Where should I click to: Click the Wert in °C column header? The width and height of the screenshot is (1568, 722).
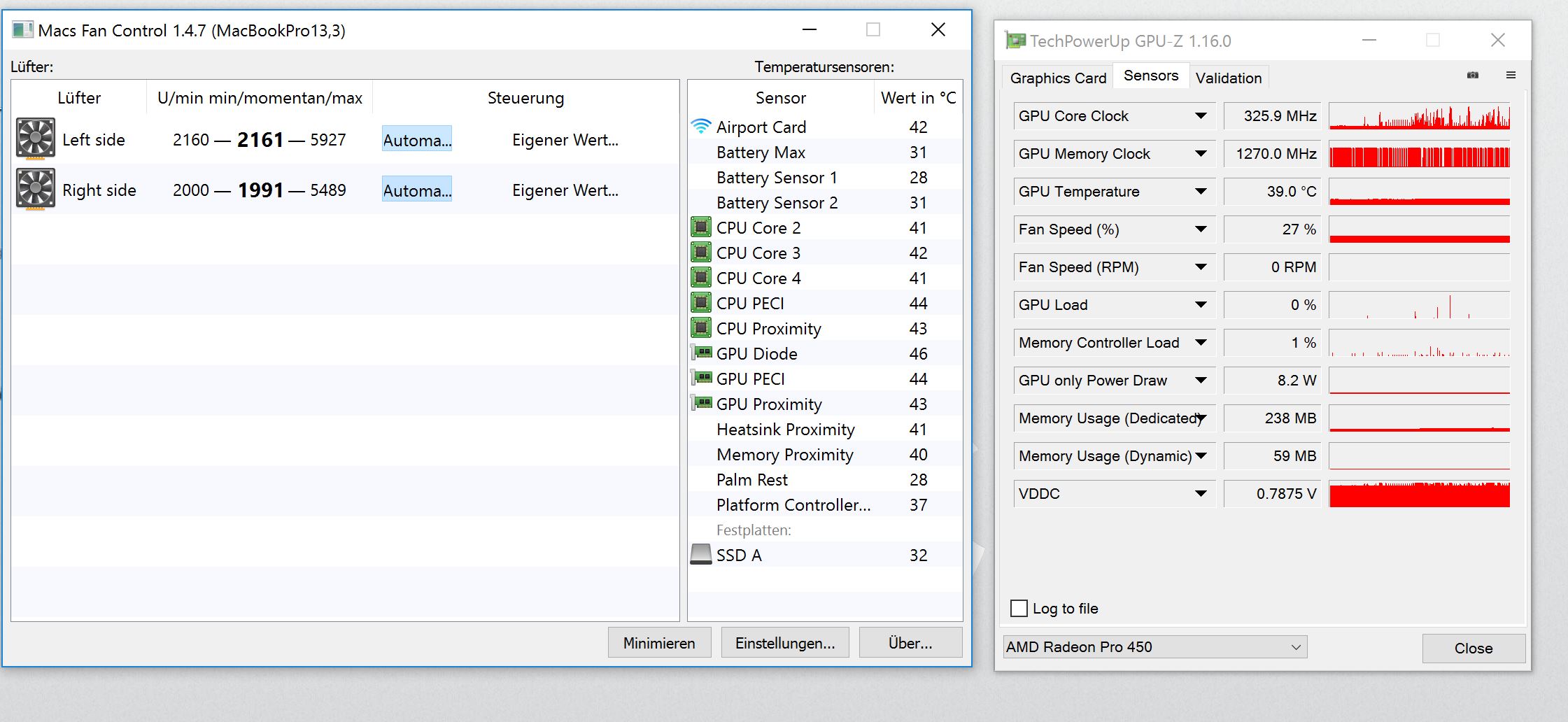tap(918, 98)
